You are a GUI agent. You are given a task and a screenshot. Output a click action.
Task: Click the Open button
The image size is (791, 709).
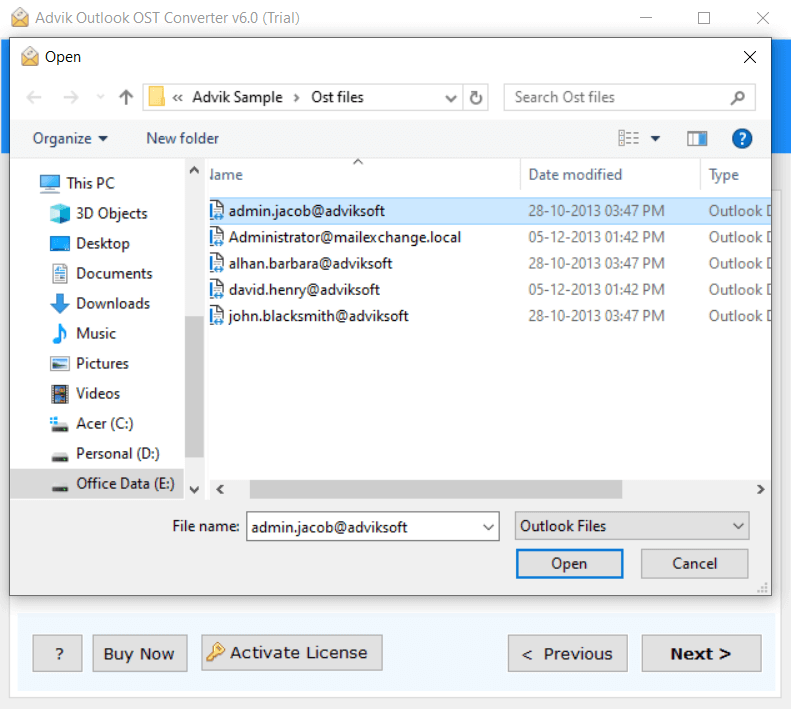pyautogui.click(x=569, y=564)
